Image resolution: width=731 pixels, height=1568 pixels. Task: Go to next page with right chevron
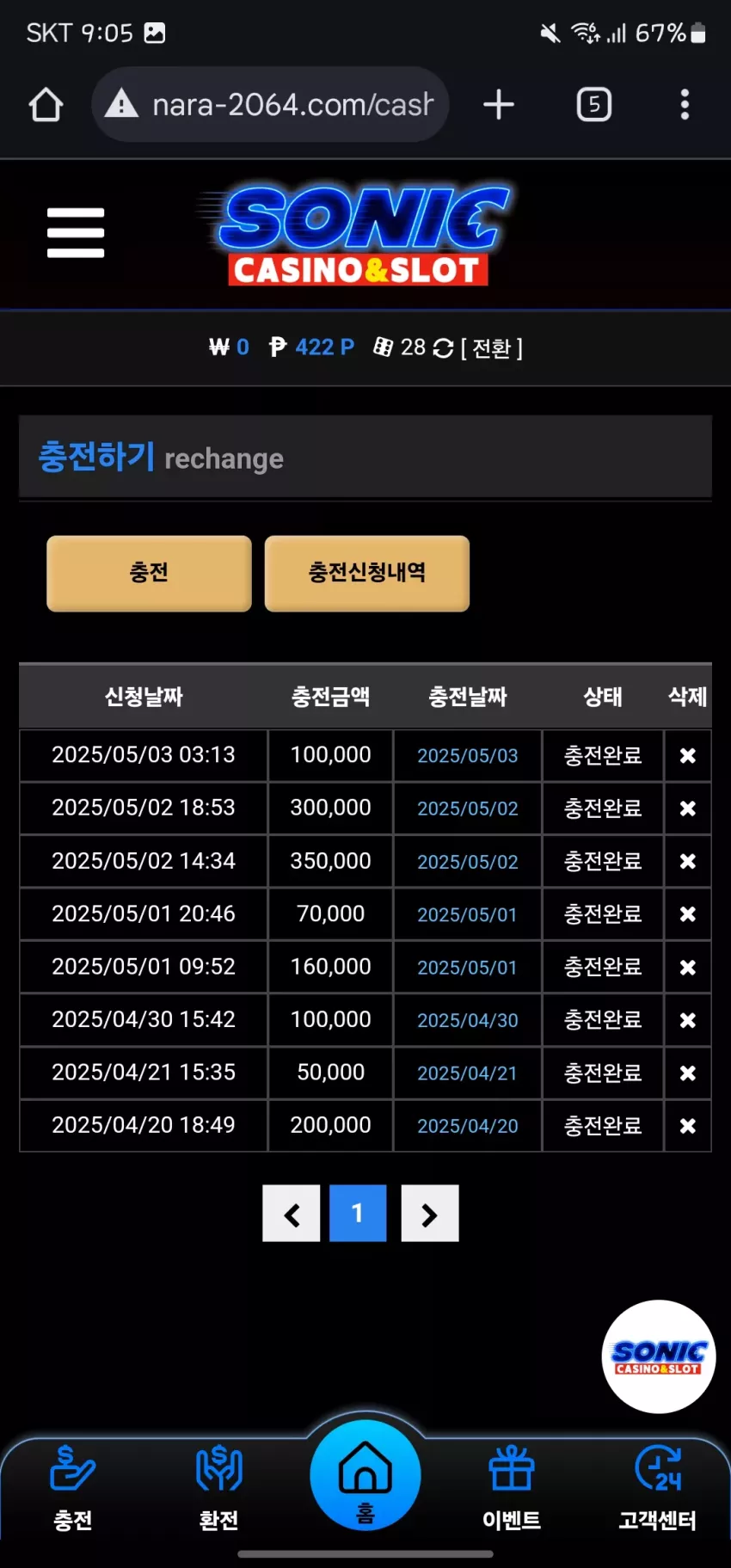430,1214
